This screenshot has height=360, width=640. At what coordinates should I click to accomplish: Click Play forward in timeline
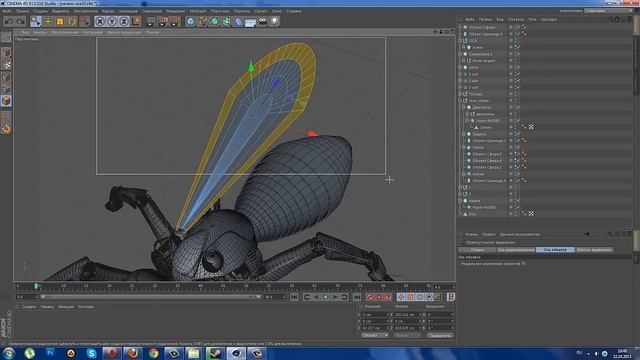[x=326, y=297]
